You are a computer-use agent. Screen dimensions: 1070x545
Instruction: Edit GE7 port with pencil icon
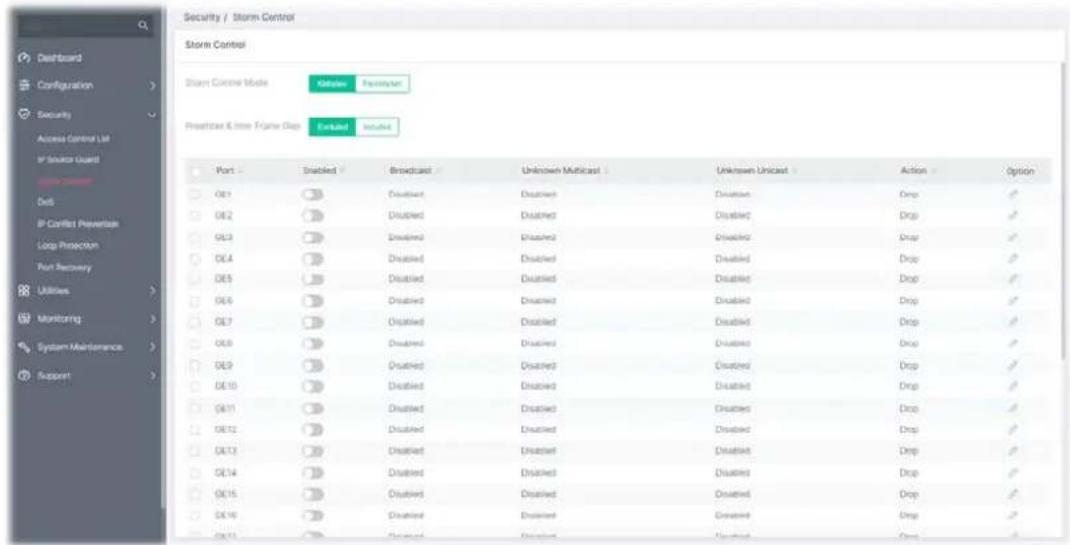[x=1013, y=322]
